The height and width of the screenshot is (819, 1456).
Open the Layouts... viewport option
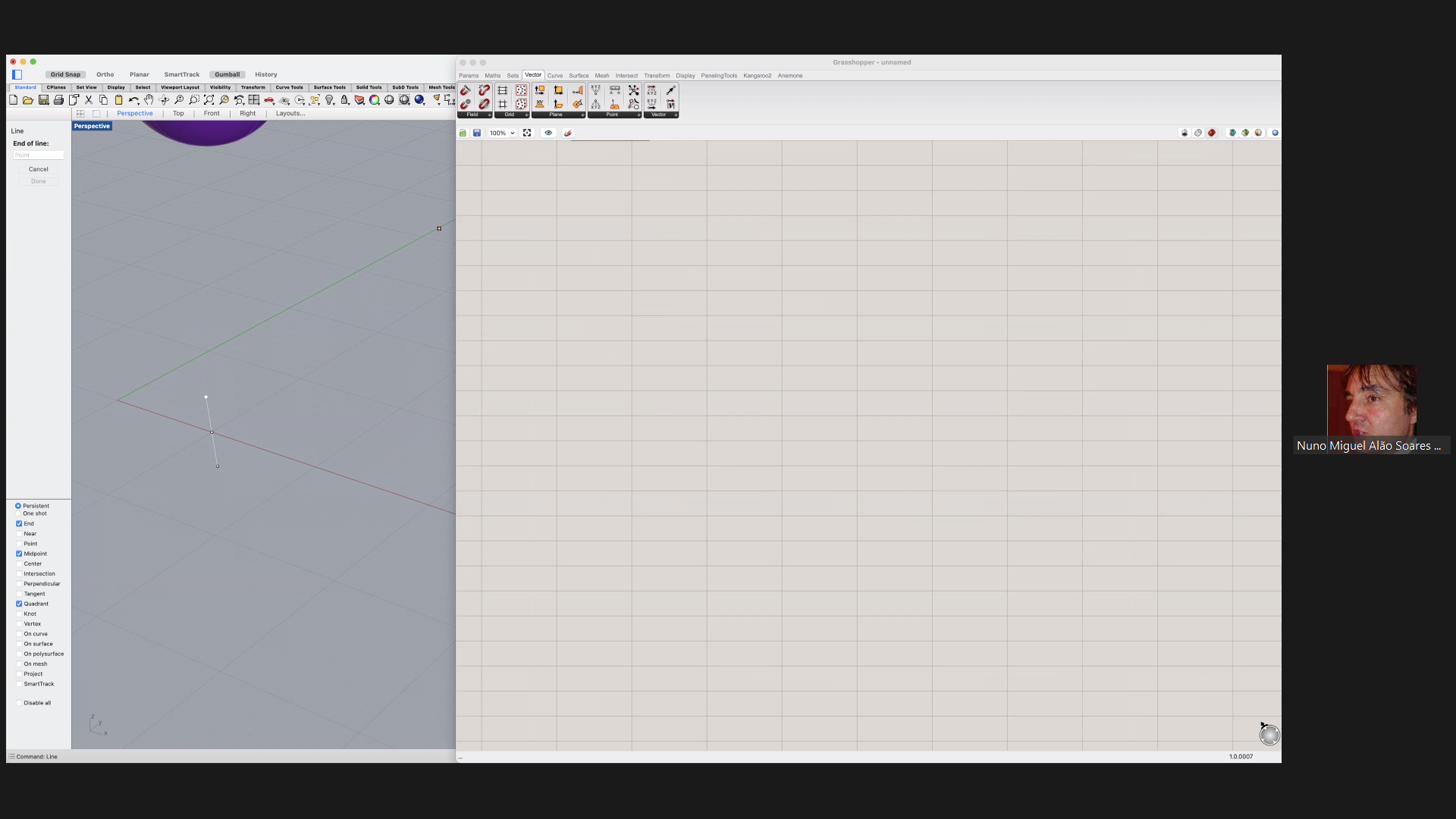point(290,114)
